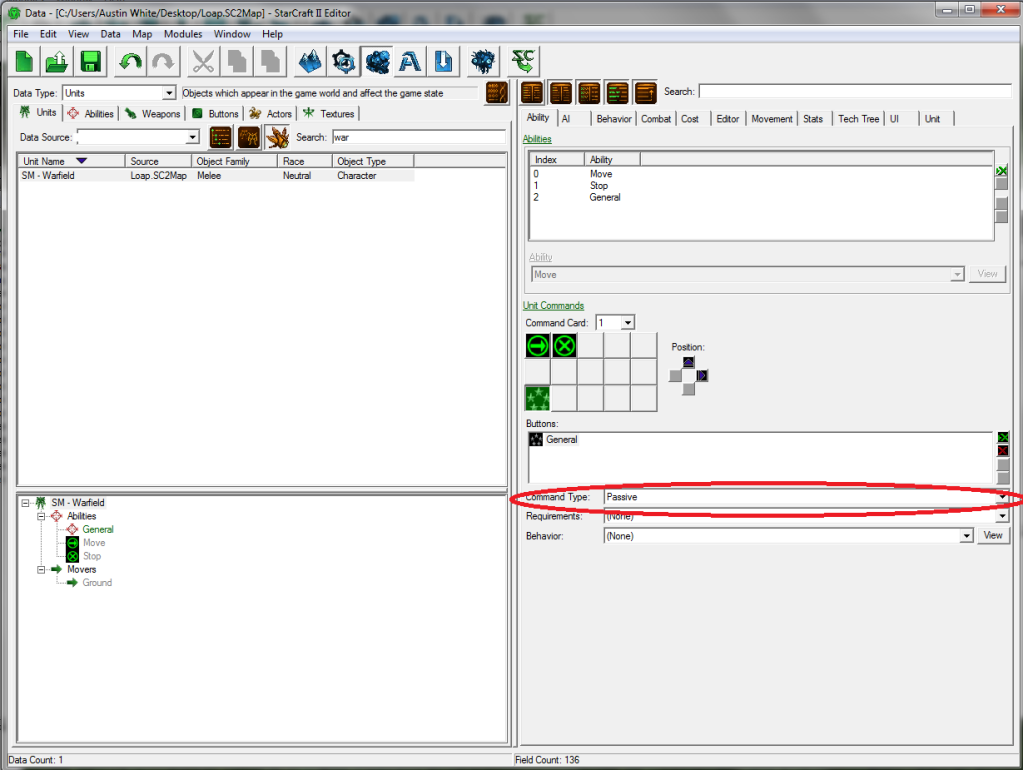Image resolution: width=1023 pixels, height=770 pixels.
Task: Select the General tree item under Abilities
Action: pyautogui.click(x=98, y=529)
